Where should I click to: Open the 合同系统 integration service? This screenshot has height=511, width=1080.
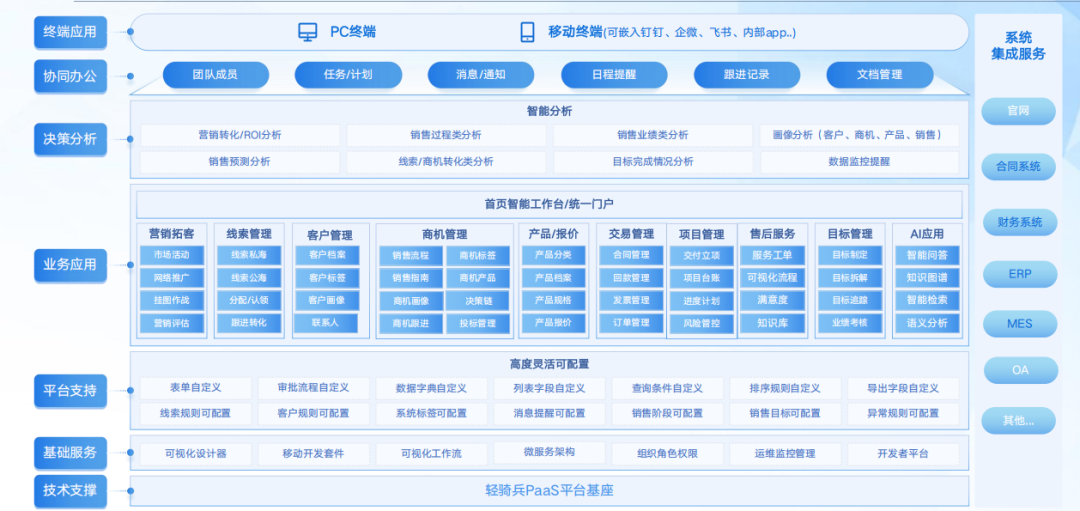pyautogui.click(x=1018, y=167)
